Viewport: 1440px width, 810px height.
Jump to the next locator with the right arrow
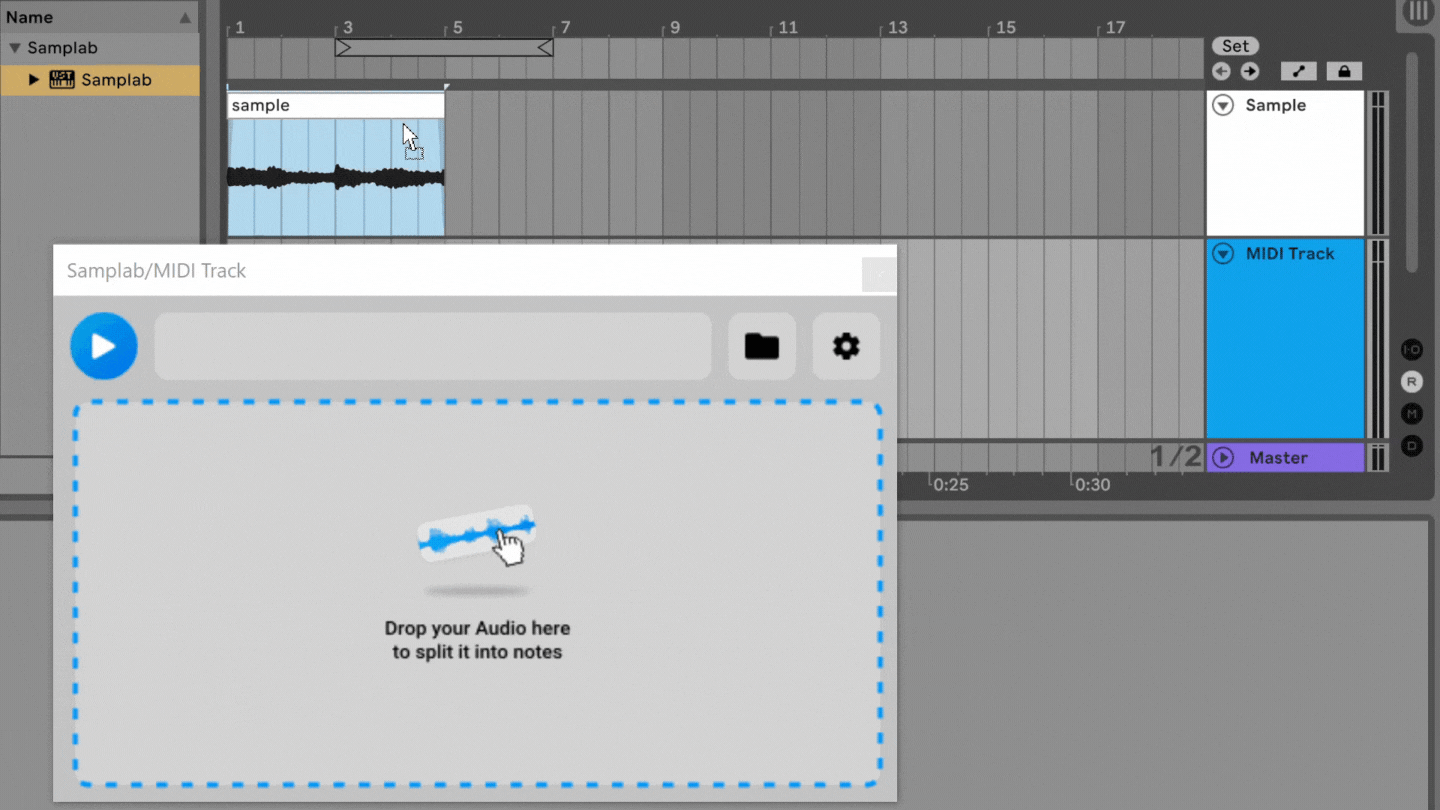coord(1250,71)
